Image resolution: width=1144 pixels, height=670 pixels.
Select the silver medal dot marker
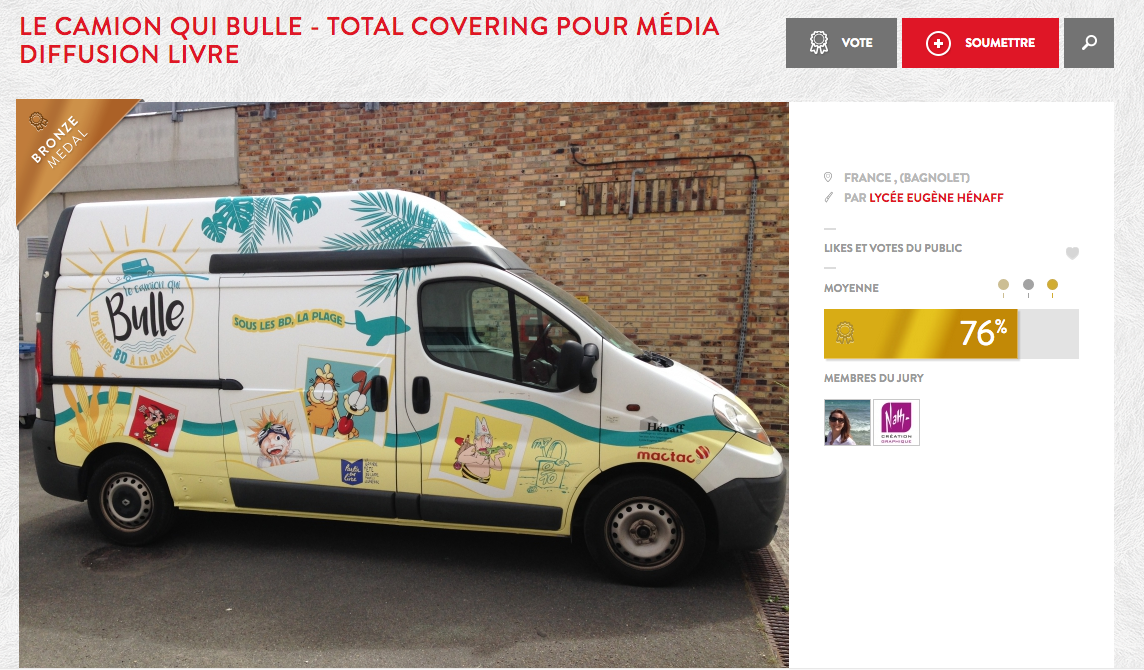pyautogui.click(x=1028, y=285)
